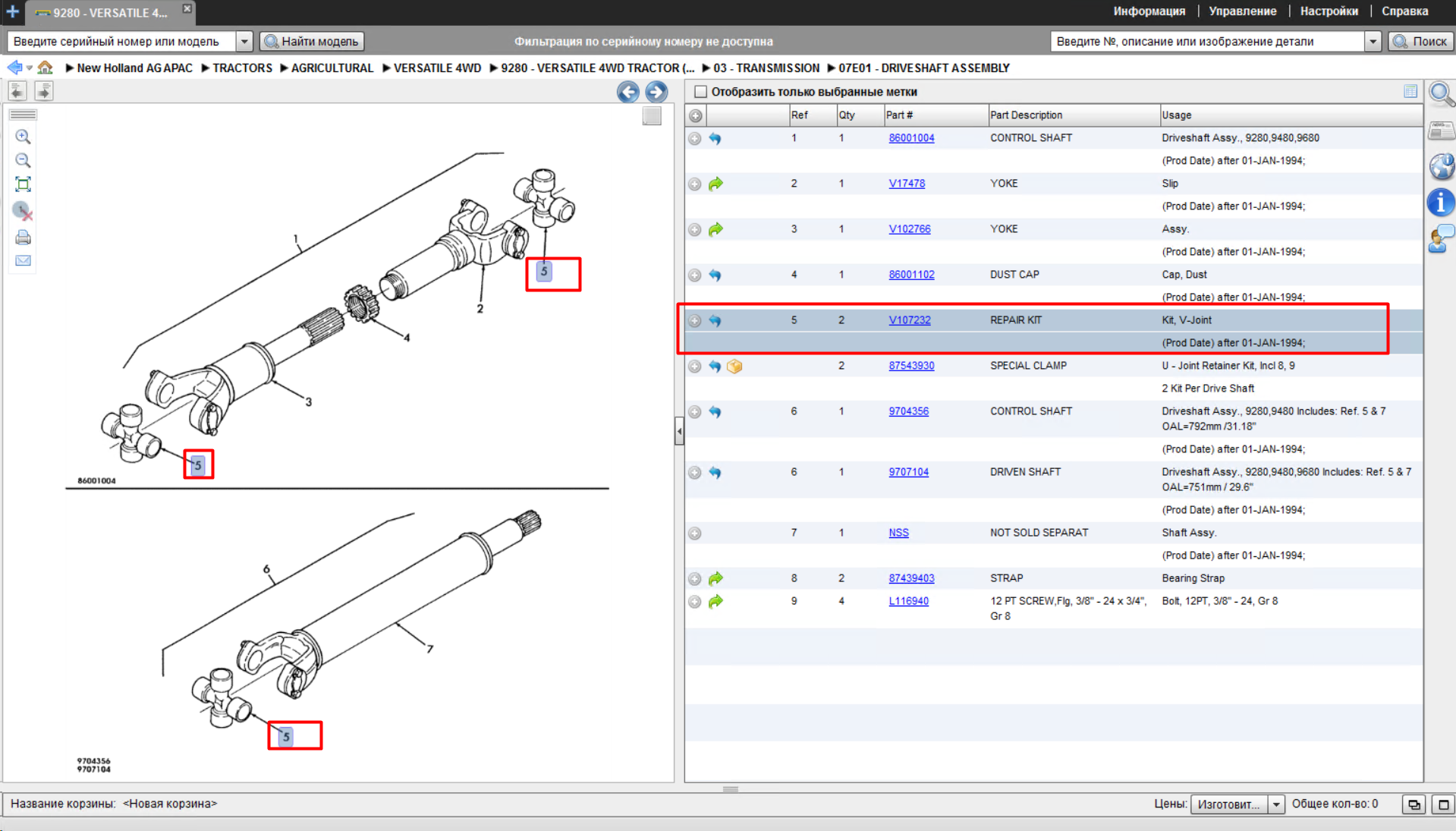Open the Справка menu
The height and width of the screenshot is (831, 1456).
click(1404, 11)
